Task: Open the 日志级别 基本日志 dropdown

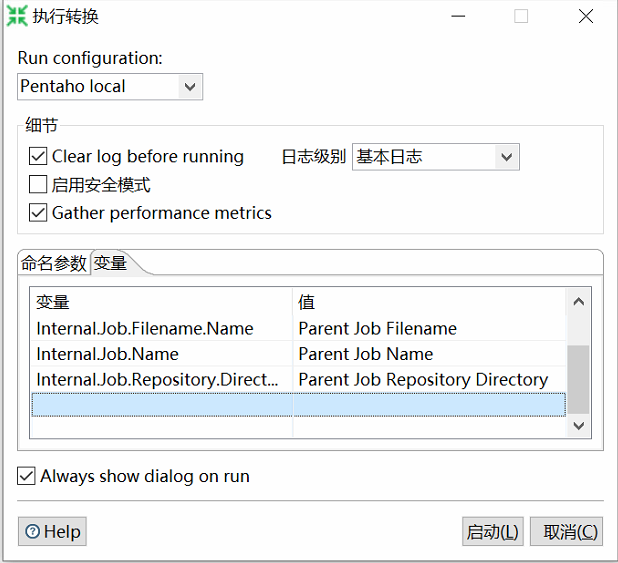Action: tap(436, 157)
